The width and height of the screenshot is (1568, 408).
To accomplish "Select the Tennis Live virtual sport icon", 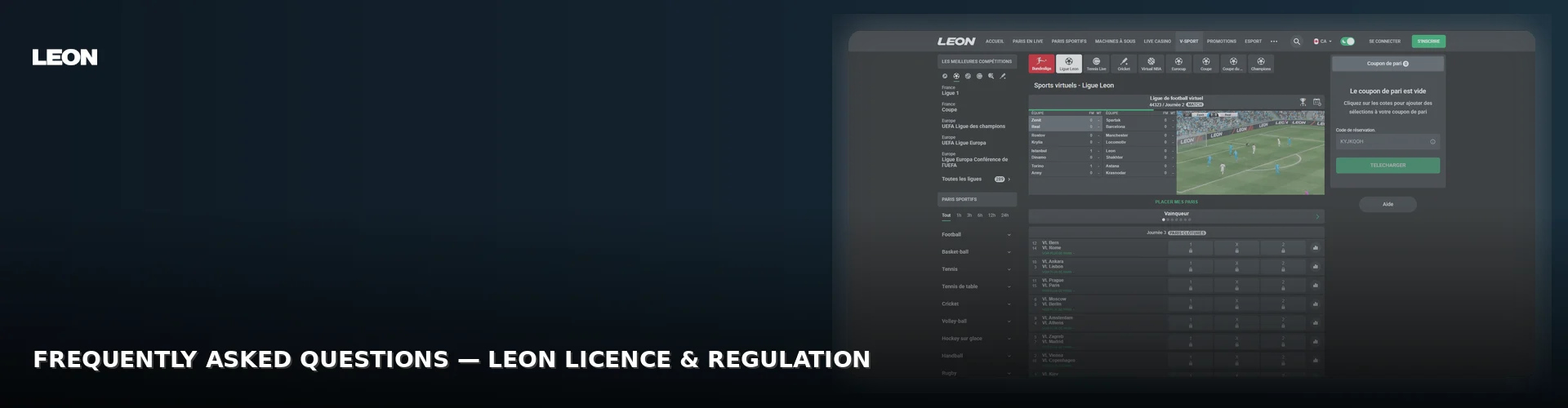I will click(x=1096, y=64).
